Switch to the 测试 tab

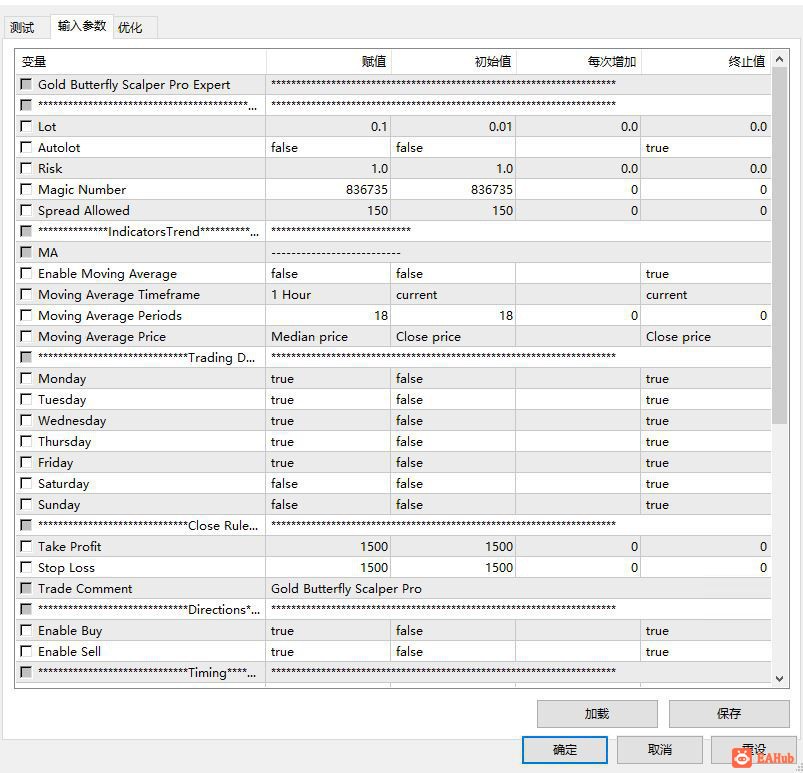pos(23,27)
